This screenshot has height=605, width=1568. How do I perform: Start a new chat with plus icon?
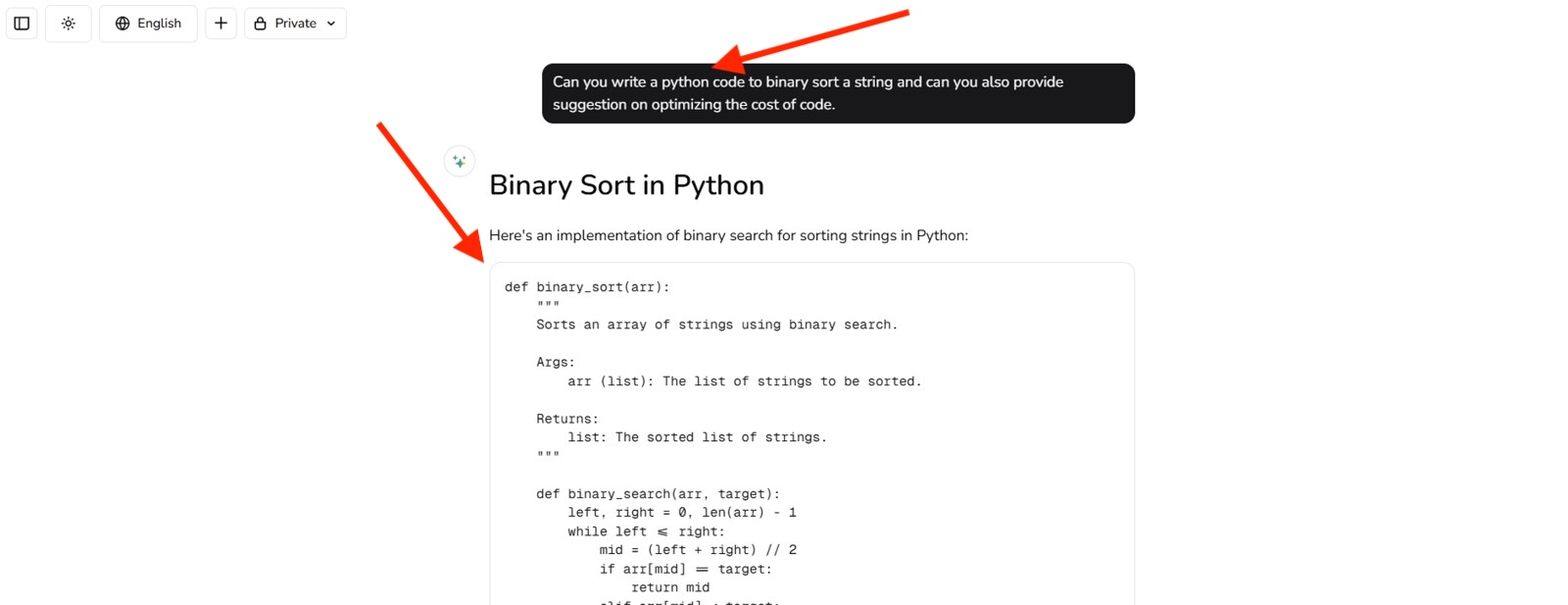point(220,24)
